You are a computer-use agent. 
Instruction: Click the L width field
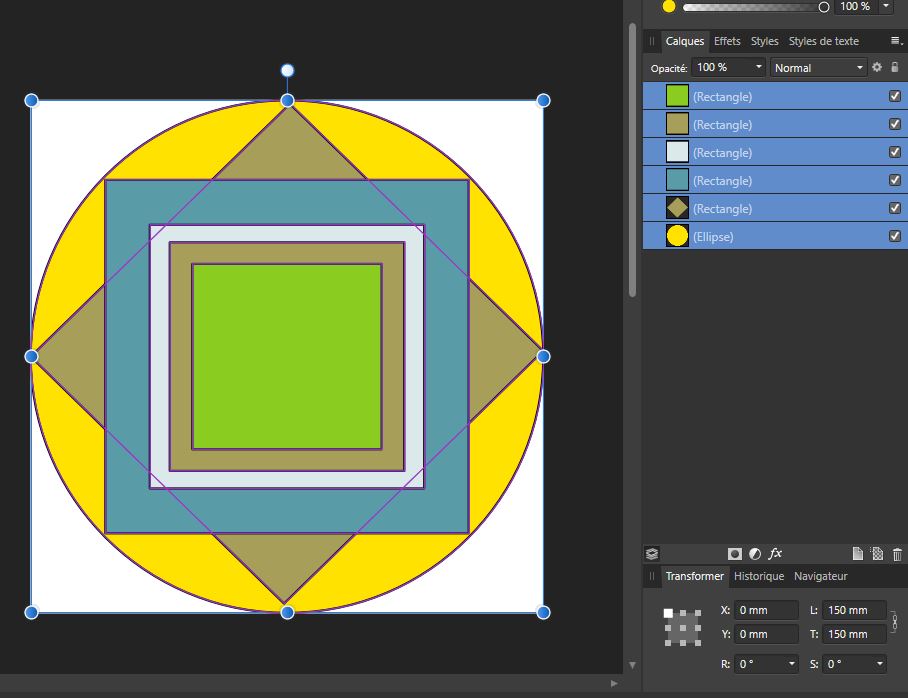pyautogui.click(x=854, y=610)
